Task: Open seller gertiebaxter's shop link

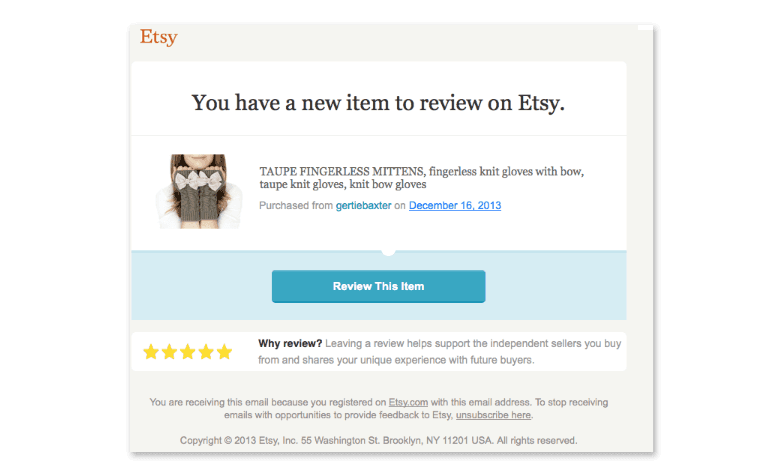Action: [x=364, y=206]
